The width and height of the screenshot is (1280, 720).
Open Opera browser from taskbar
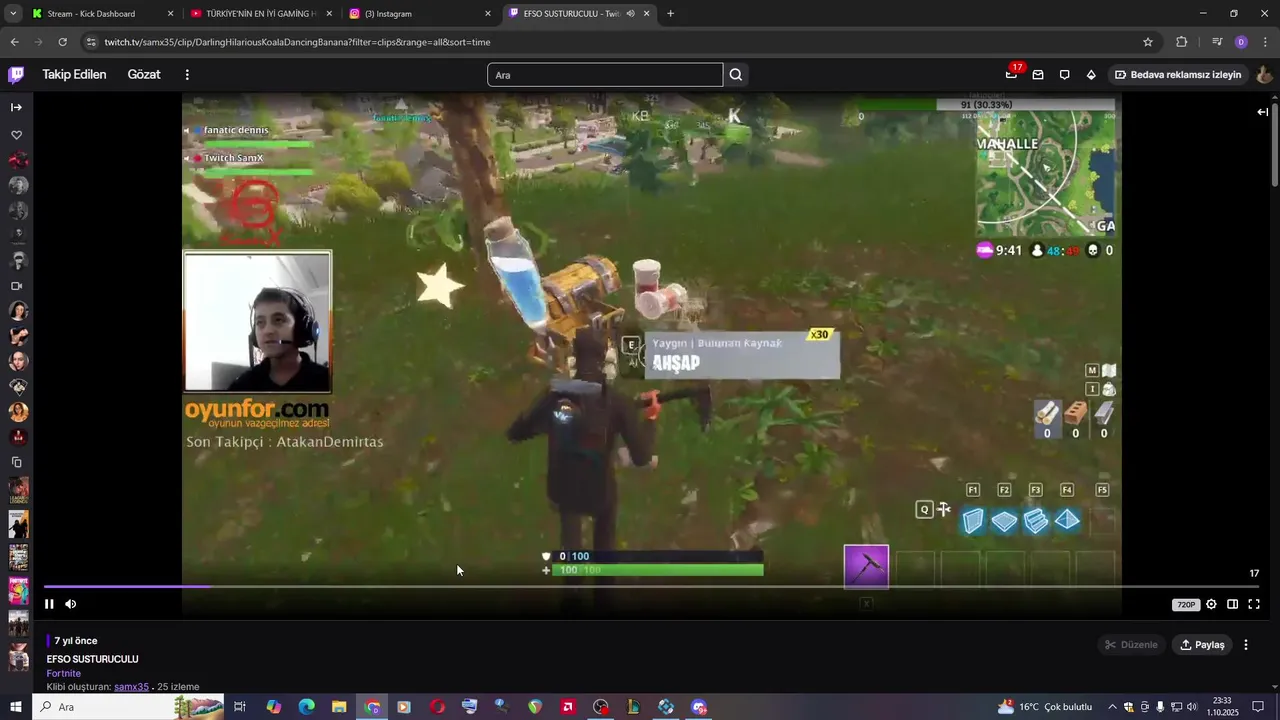[x=437, y=707]
